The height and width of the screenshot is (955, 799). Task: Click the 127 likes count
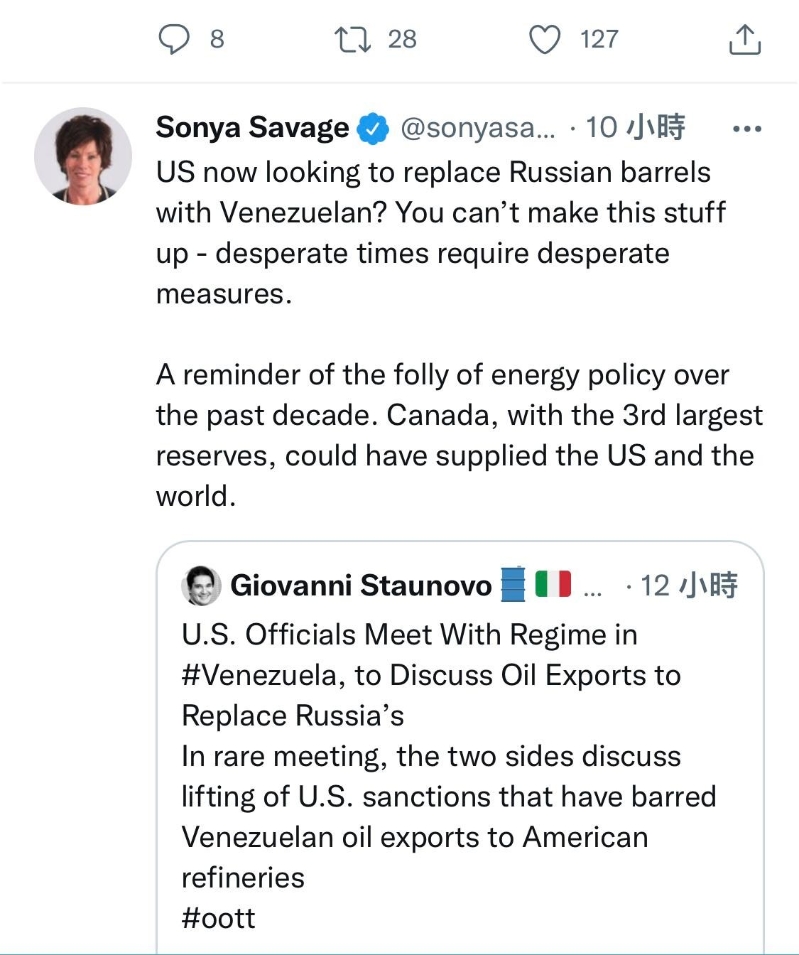pos(599,39)
